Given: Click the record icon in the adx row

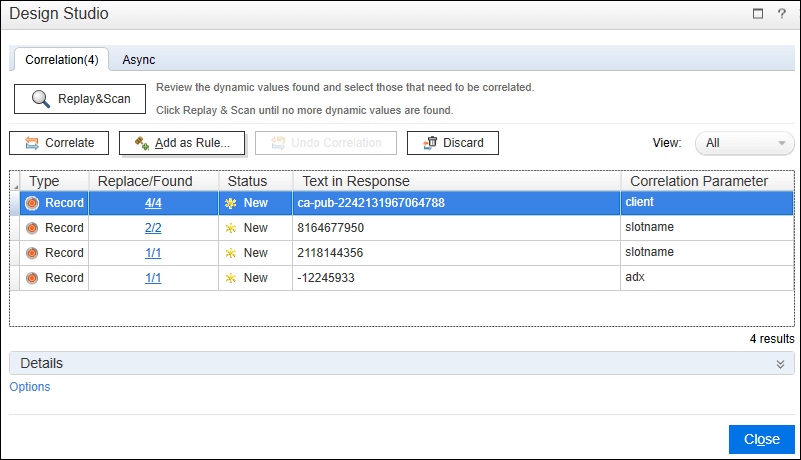Looking at the screenshot, I should coord(32,277).
